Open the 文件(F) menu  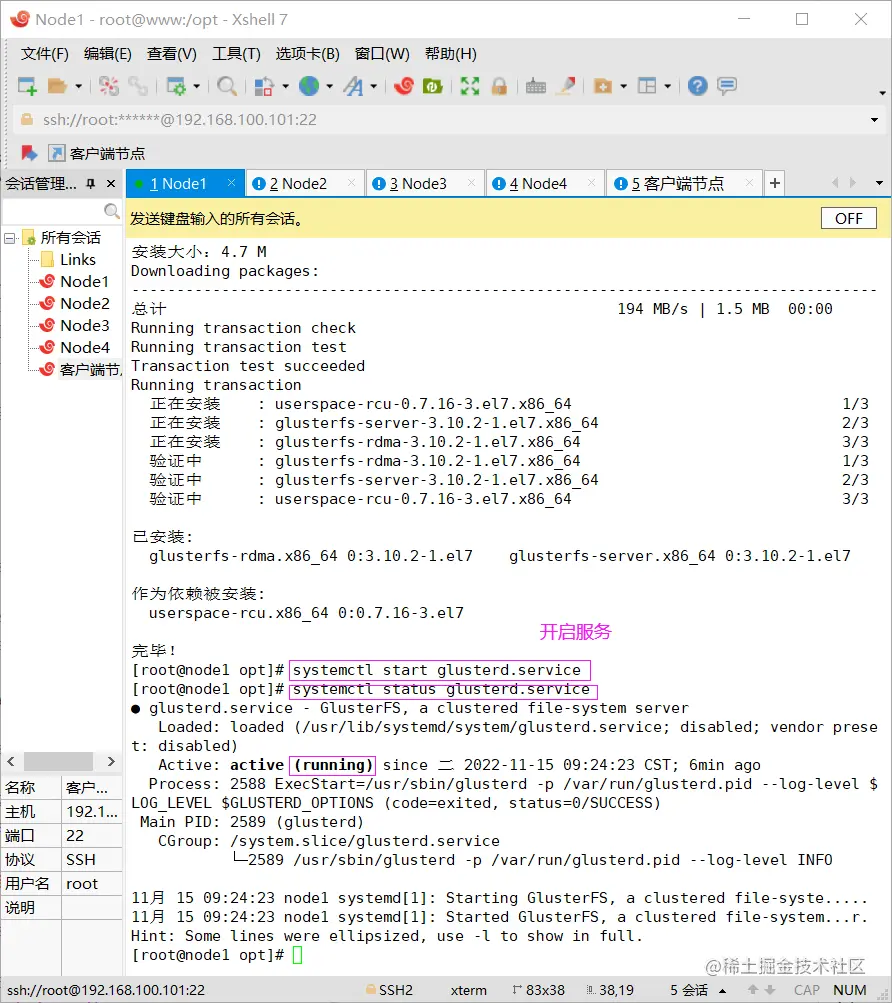(x=44, y=54)
